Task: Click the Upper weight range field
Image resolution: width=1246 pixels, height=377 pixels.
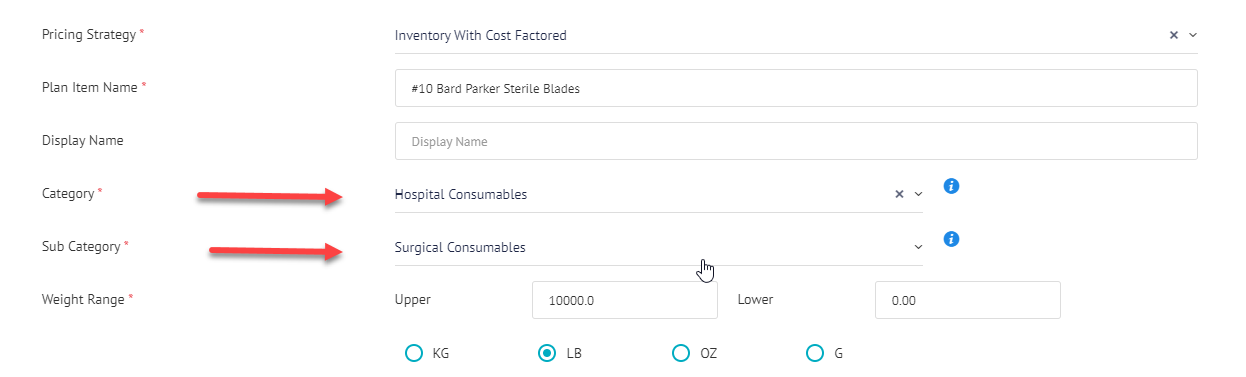Action: pos(625,300)
